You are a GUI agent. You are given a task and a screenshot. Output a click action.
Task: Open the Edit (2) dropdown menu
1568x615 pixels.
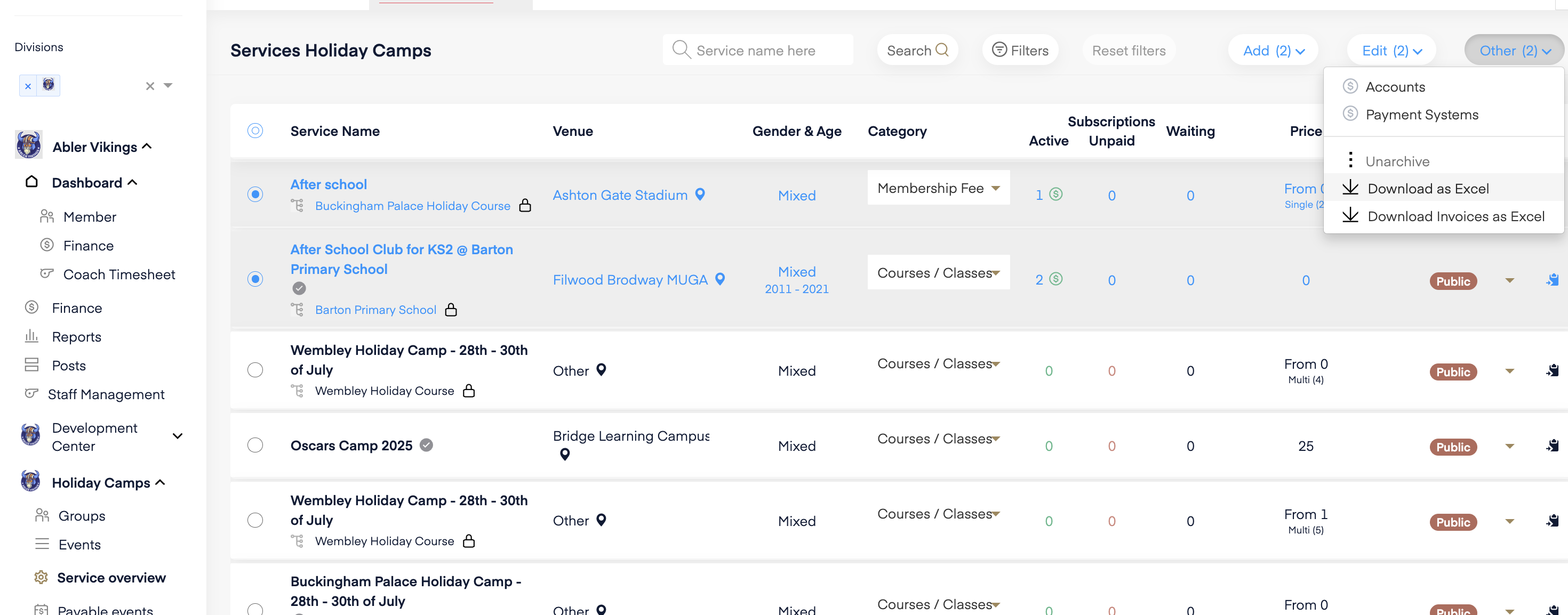pyautogui.click(x=1391, y=51)
